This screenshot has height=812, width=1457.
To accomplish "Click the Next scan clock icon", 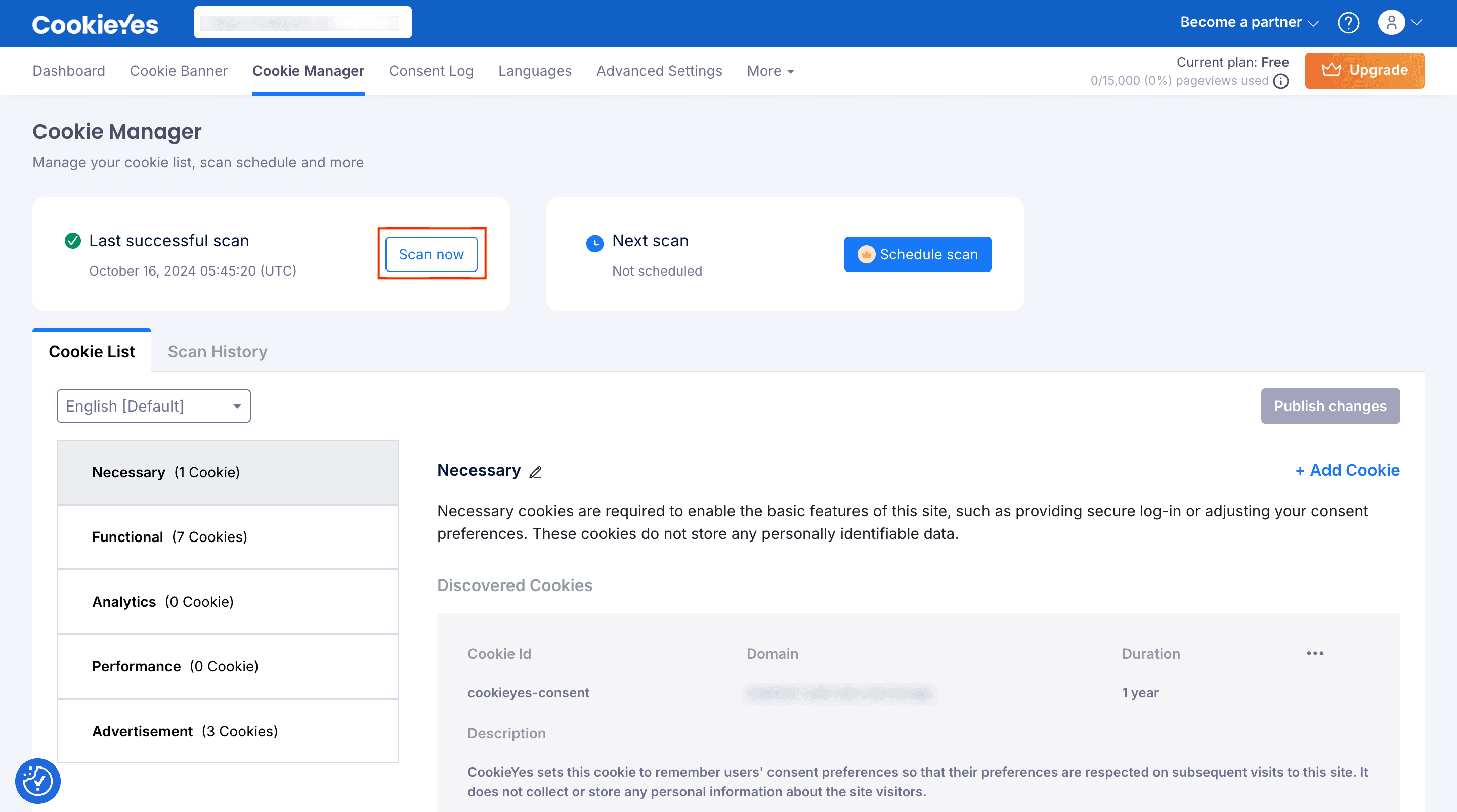I will pyautogui.click(x=595, y=243).
